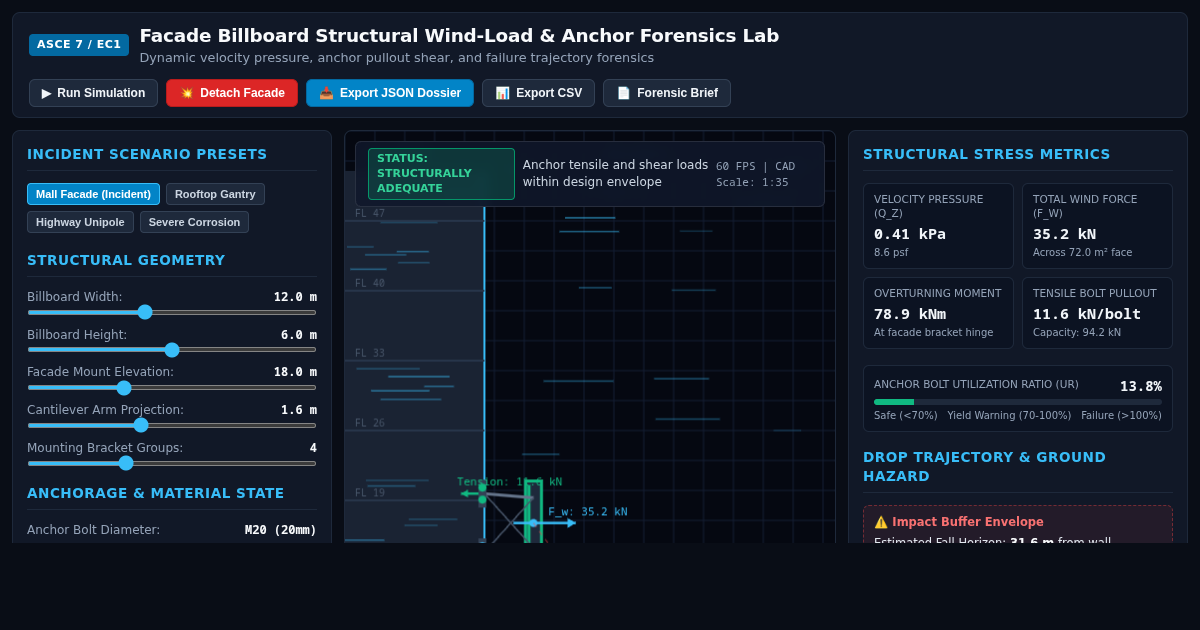Click the explosion icon on Detach Facade
The height and width of the screenshot is (630, 1200).
186,93
